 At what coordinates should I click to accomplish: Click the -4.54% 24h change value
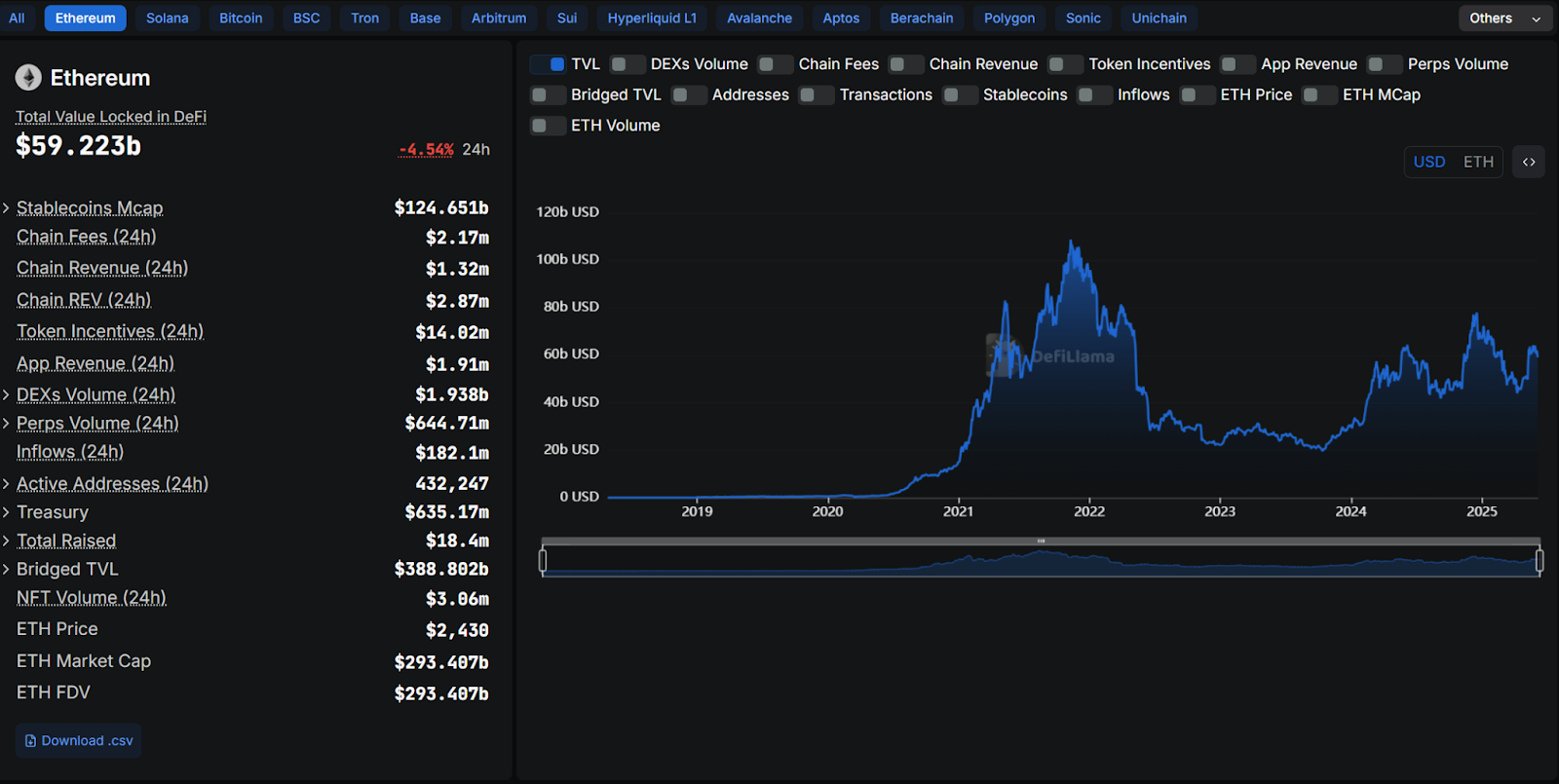pyautogui.click(x=427, y=150)
